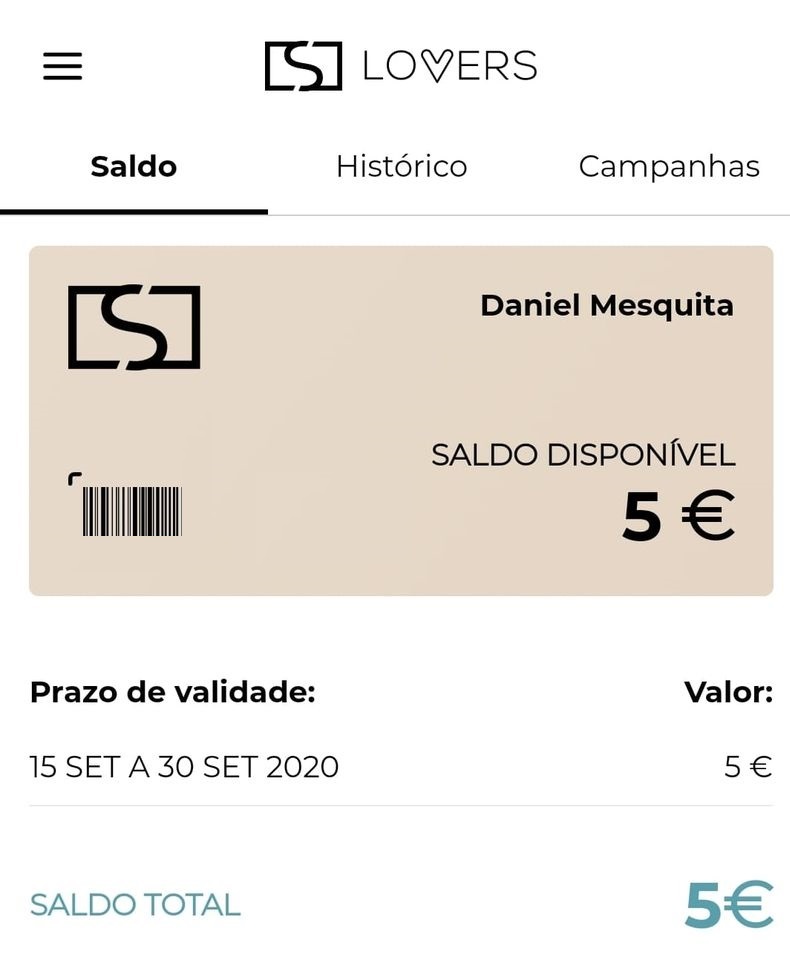The image size is (790, 960).
Task: Tap the small corner mark above barcode
Action: pyautogui.click(x=75, y=479)
